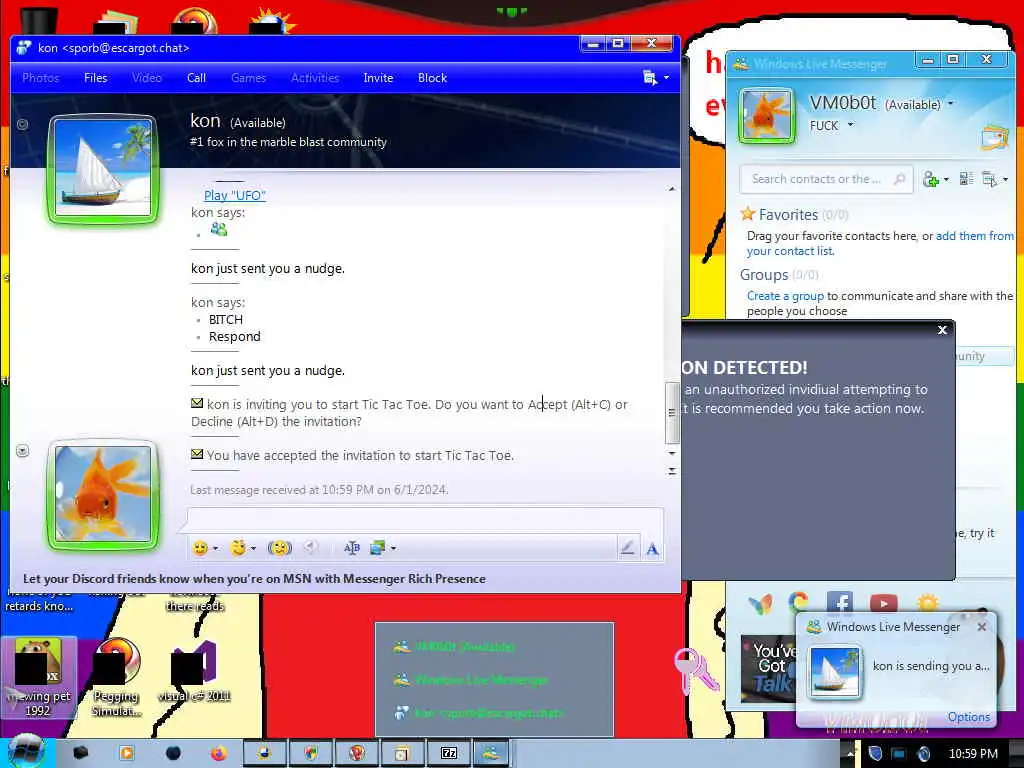Send a nudge using the shaking smiley icon

coord(280,549)
